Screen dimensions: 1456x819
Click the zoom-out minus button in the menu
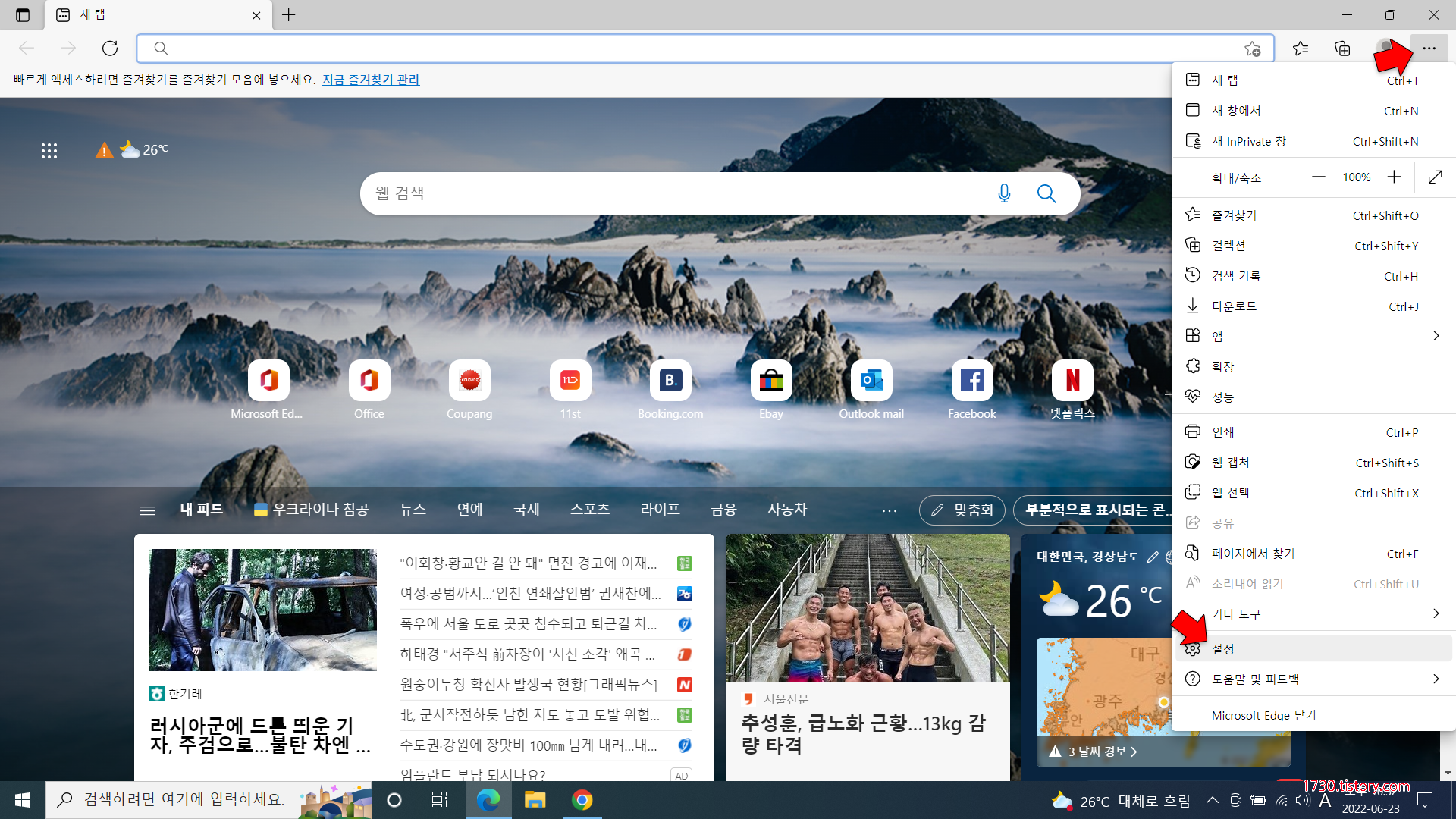point(1319,177)
